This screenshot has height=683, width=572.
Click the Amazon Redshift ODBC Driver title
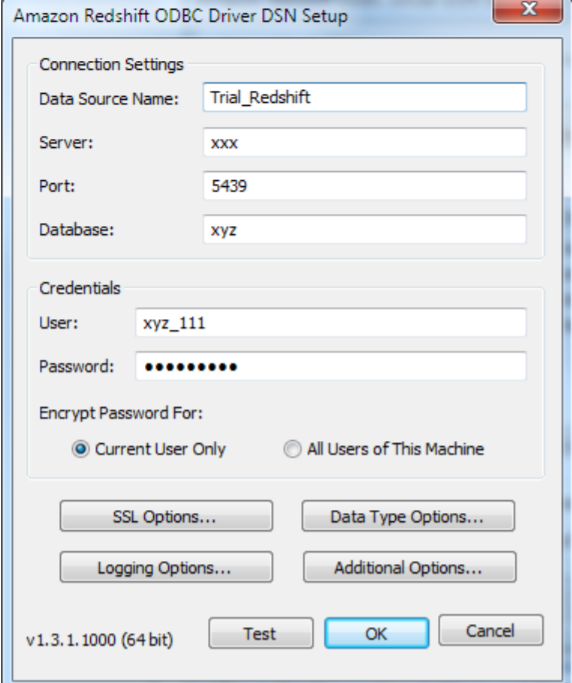click(x=181, y=16)
